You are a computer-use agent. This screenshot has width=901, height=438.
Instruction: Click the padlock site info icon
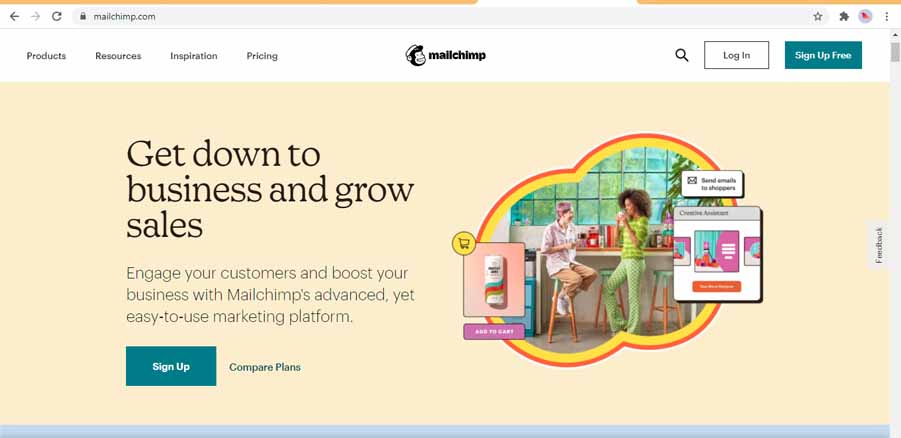pos(83,17)
